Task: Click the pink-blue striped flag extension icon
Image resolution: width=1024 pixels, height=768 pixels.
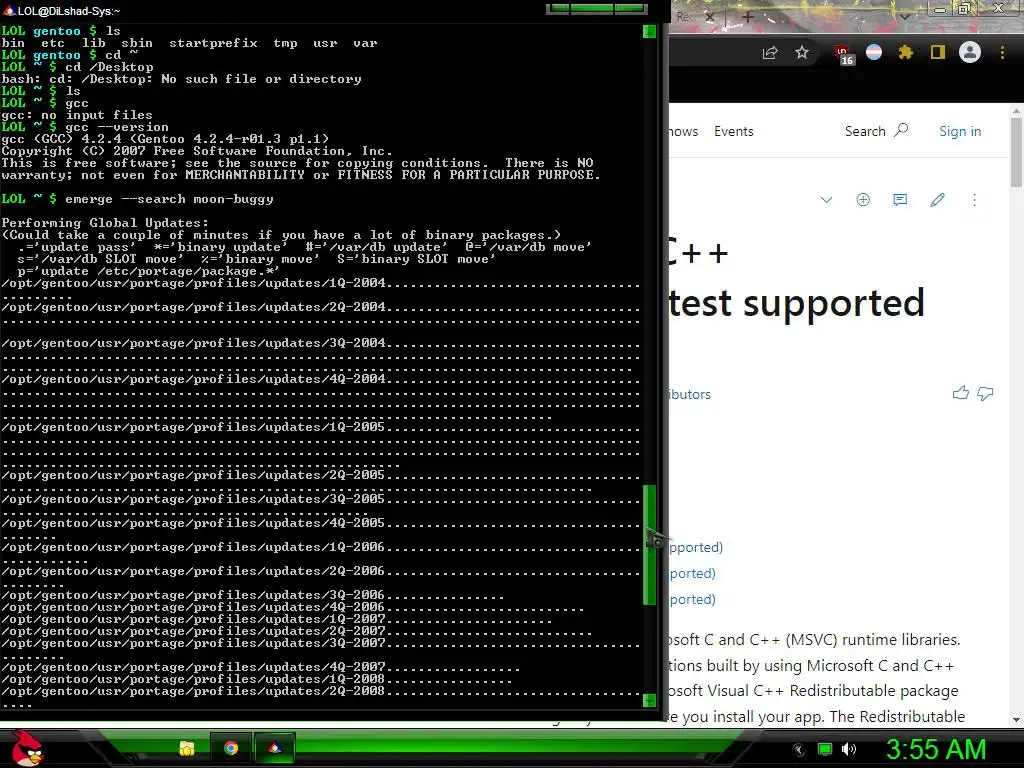Action: coord(874,53)
